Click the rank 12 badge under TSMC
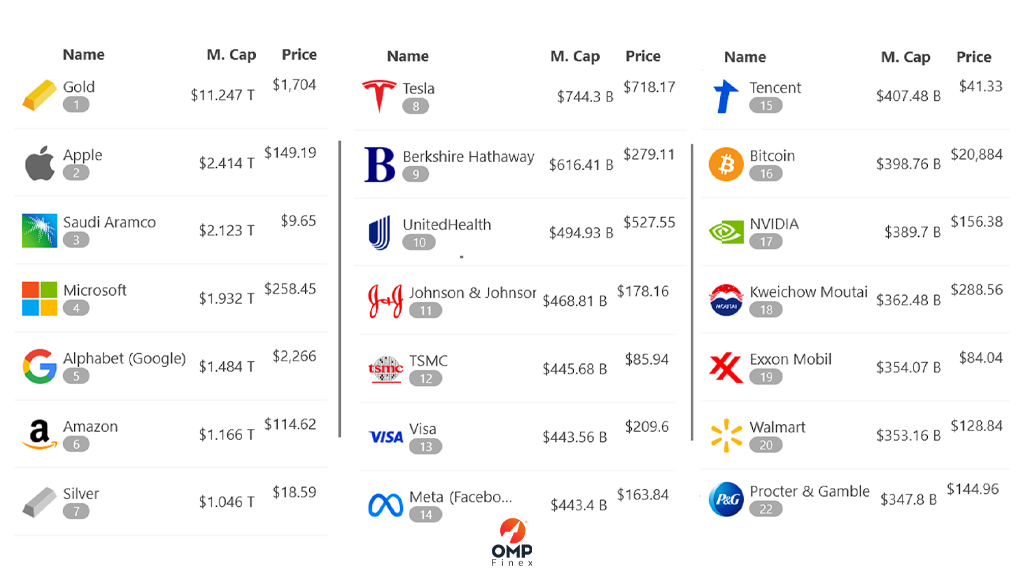The width and height of the screenshot is (1024, 576). click(426, 379)
